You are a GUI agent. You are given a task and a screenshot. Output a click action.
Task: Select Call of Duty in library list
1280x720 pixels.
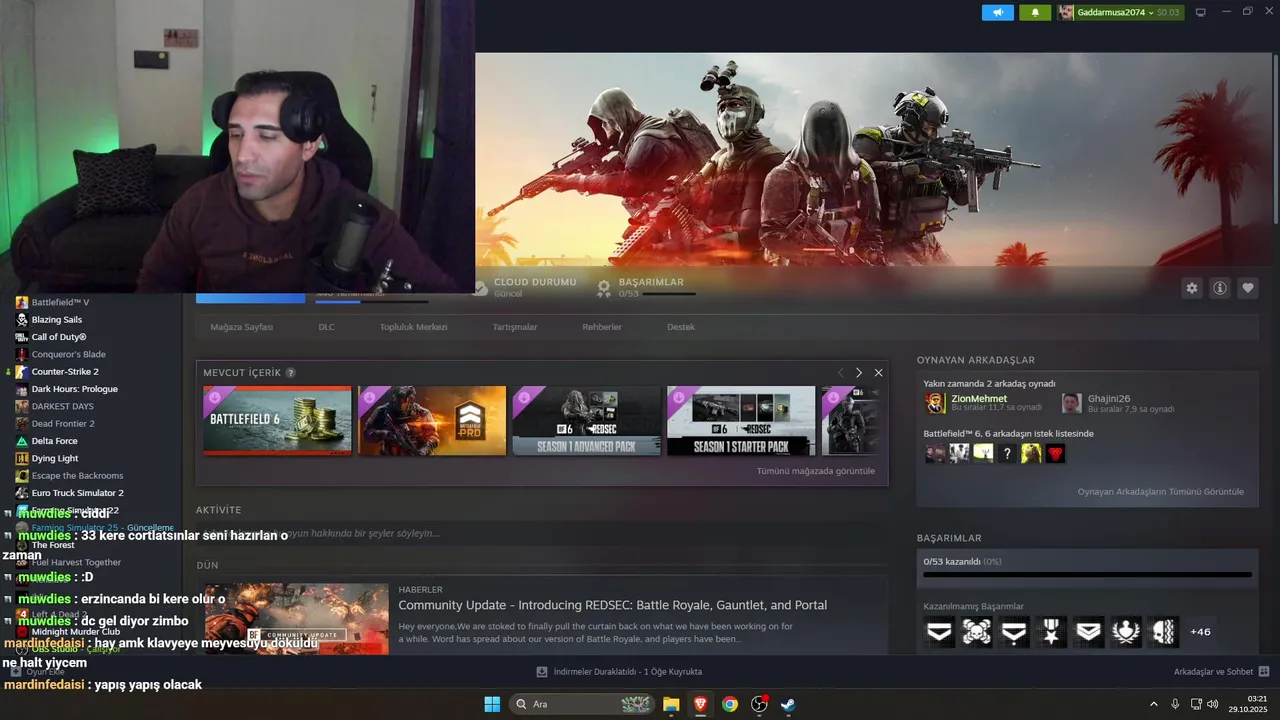click(58, 337)
